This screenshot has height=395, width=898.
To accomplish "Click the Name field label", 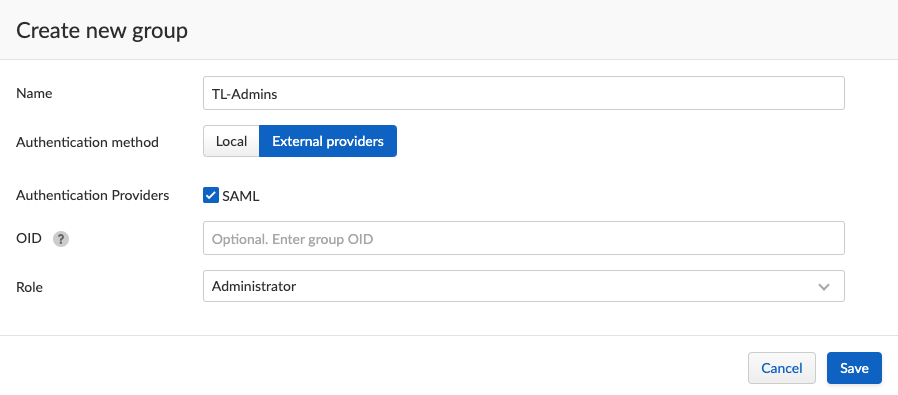I will click(x=34, y=93).
